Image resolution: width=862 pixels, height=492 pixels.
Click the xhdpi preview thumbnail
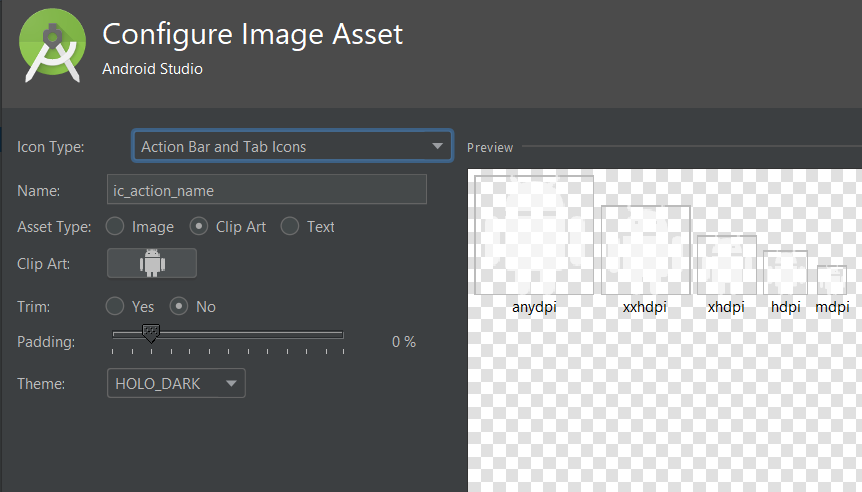point(726,265)
